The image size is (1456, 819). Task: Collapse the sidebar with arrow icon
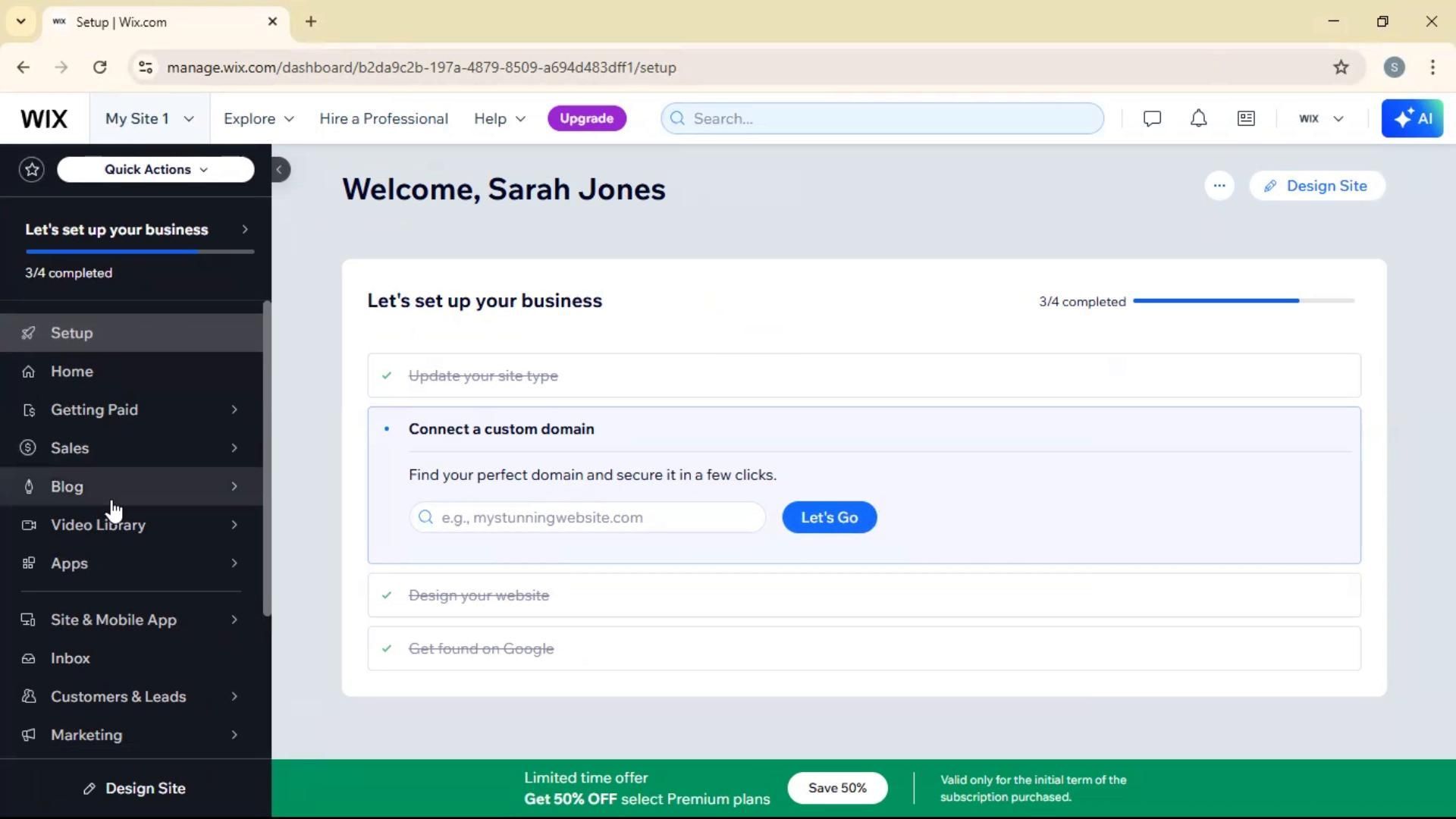279,169
